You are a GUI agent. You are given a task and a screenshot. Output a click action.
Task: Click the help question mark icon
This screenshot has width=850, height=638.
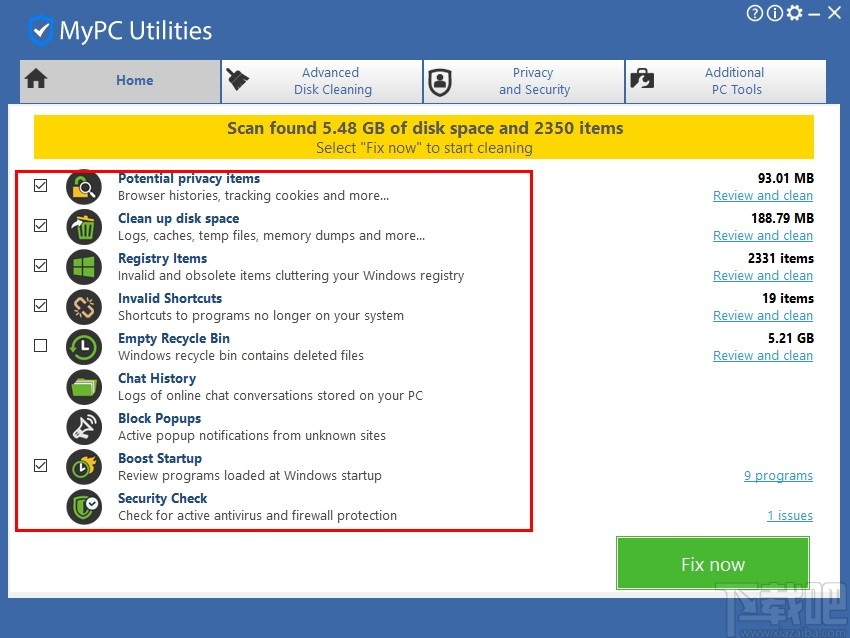[x=755, y=13]
